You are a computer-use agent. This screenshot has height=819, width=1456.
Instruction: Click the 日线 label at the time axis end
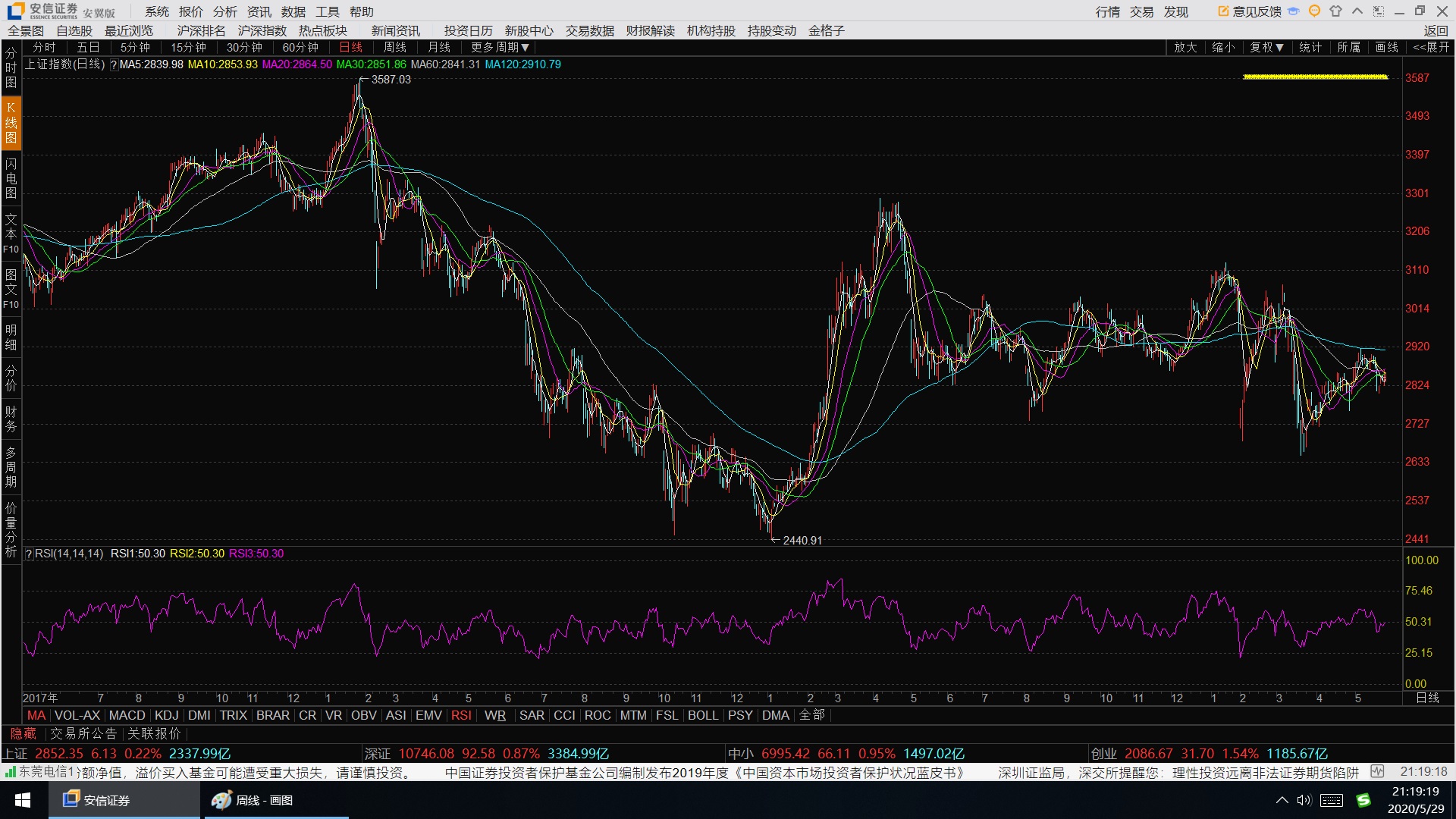coord(1428,698)
